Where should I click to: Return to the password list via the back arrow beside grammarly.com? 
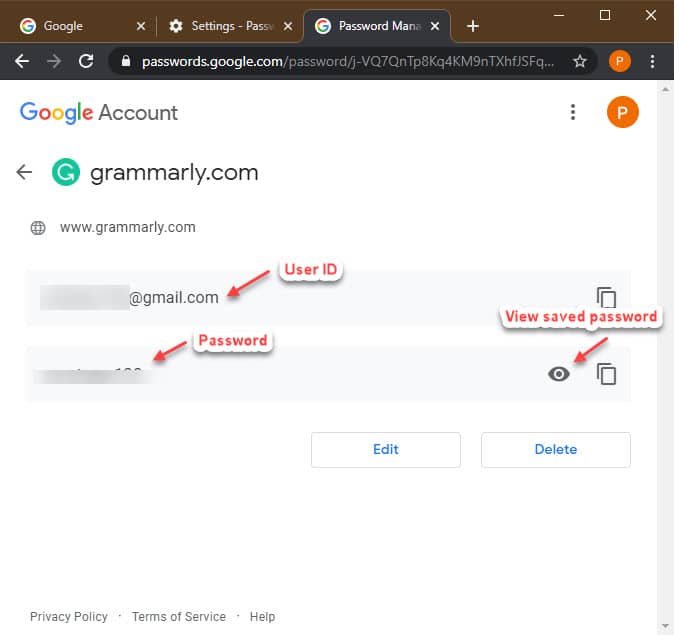(24, 172)
